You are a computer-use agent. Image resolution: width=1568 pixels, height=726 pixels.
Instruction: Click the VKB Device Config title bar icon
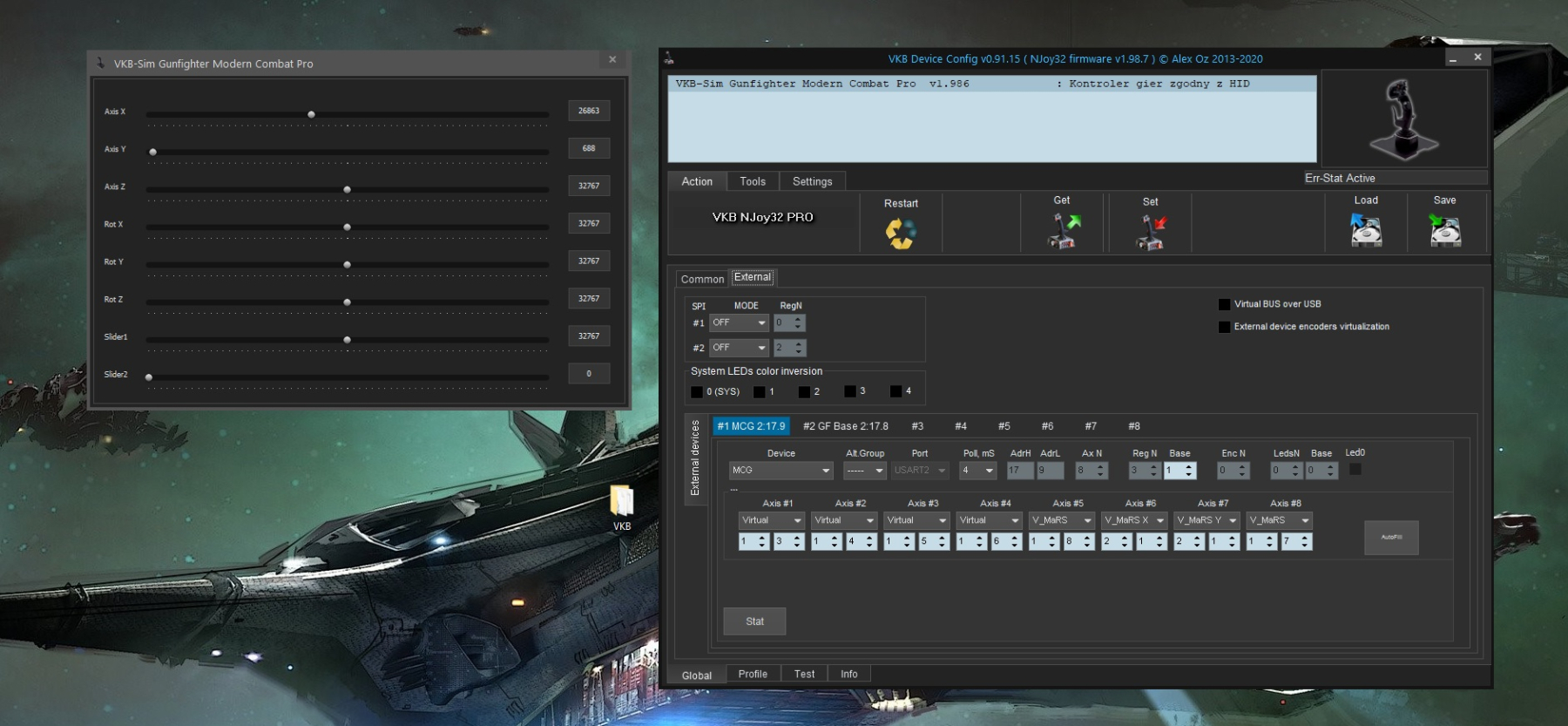pos(669,58)
